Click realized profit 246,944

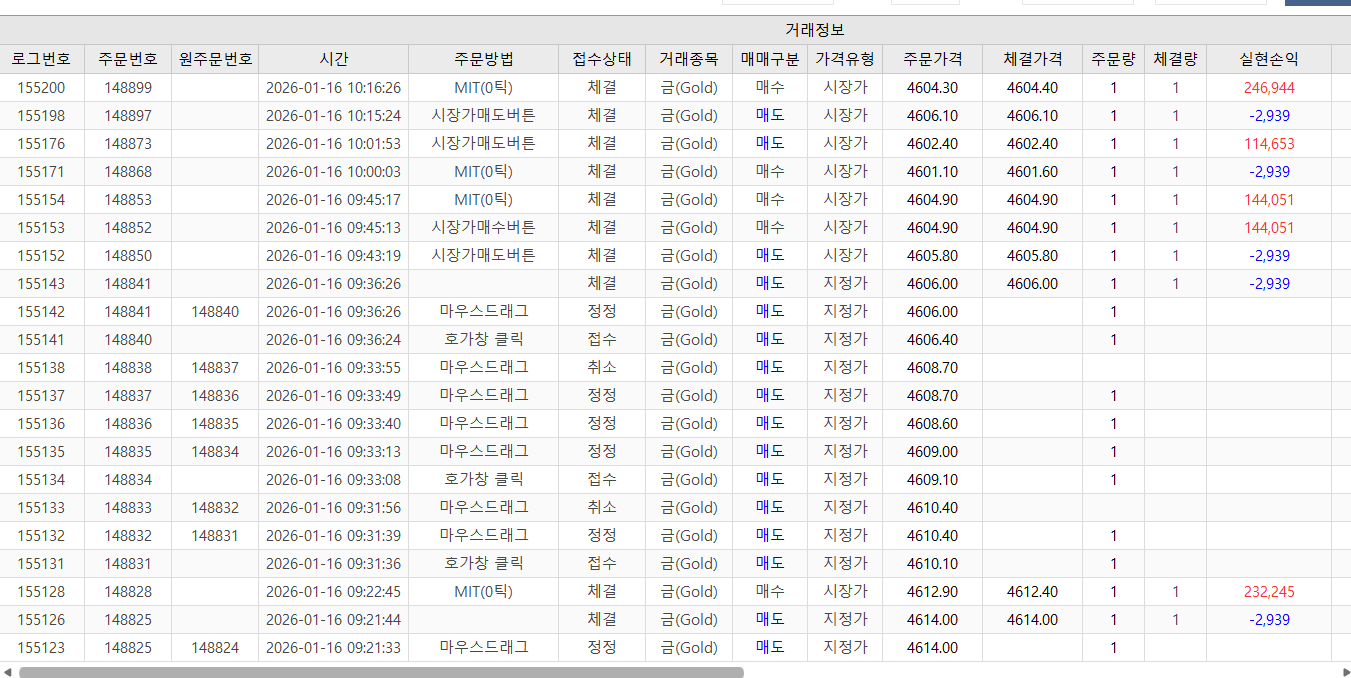point(1269,88)
